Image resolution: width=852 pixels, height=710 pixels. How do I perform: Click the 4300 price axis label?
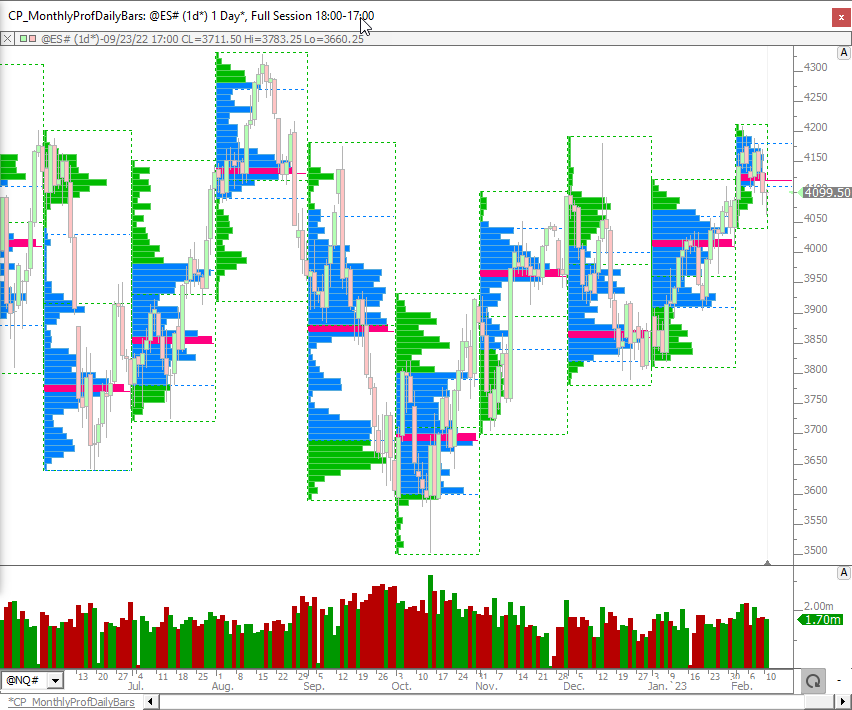coord(816,67)
